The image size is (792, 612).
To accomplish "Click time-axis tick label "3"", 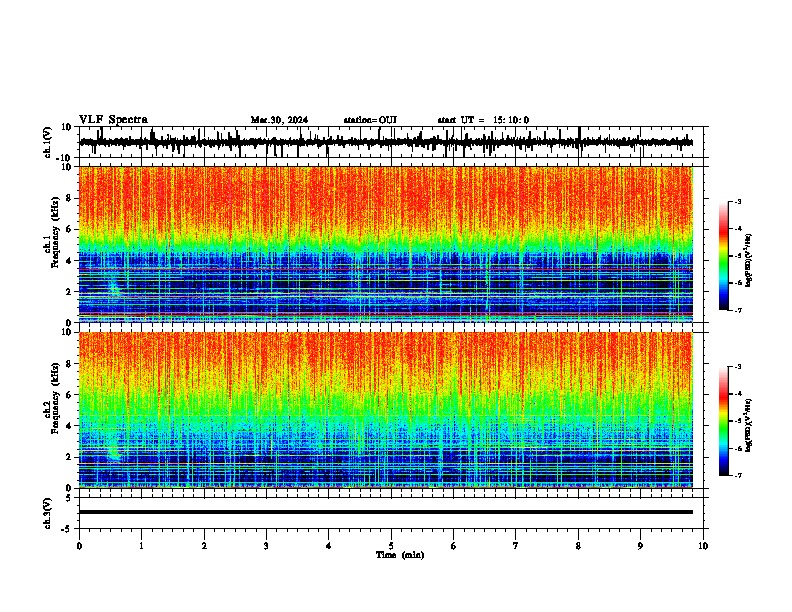I will click(x=266, y=546).
